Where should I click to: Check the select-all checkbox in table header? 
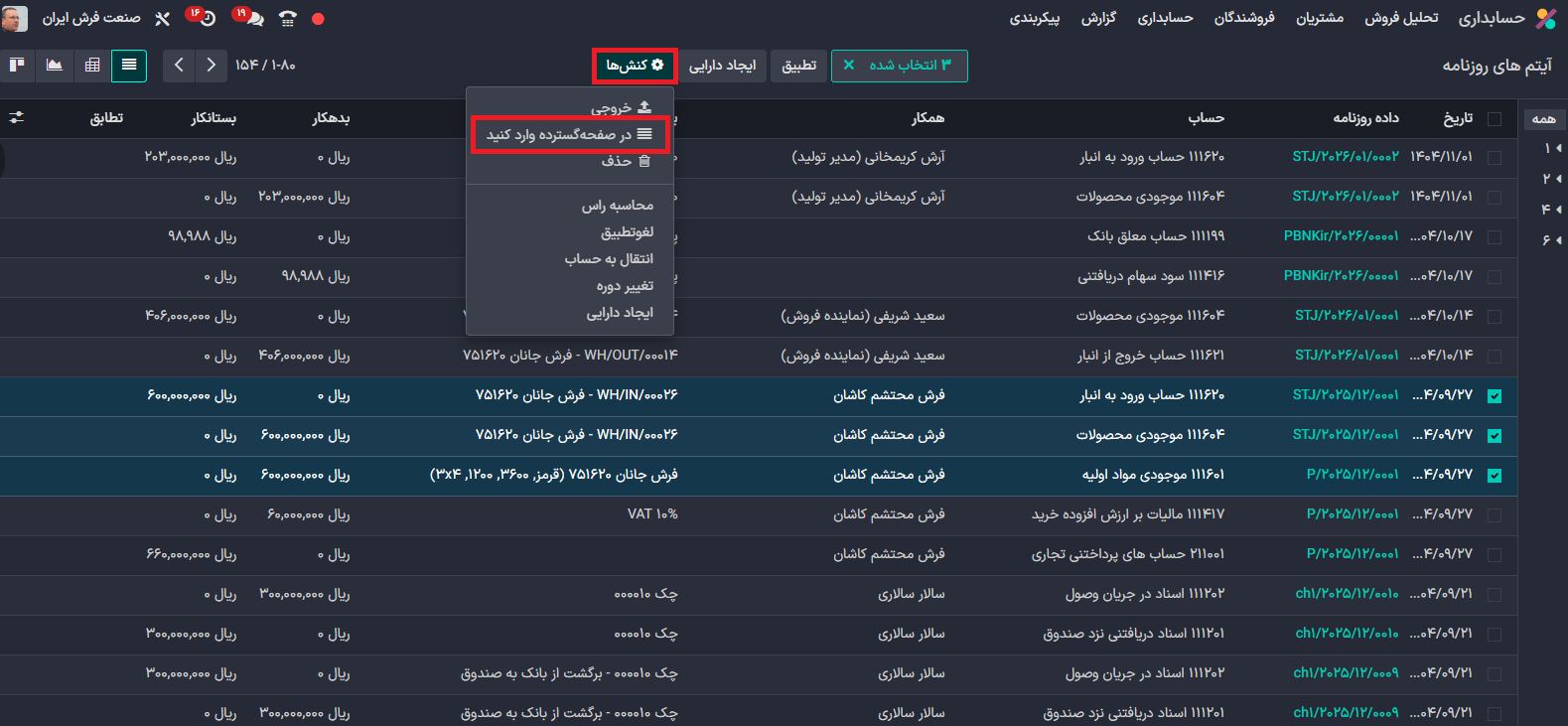(1495, 118)
